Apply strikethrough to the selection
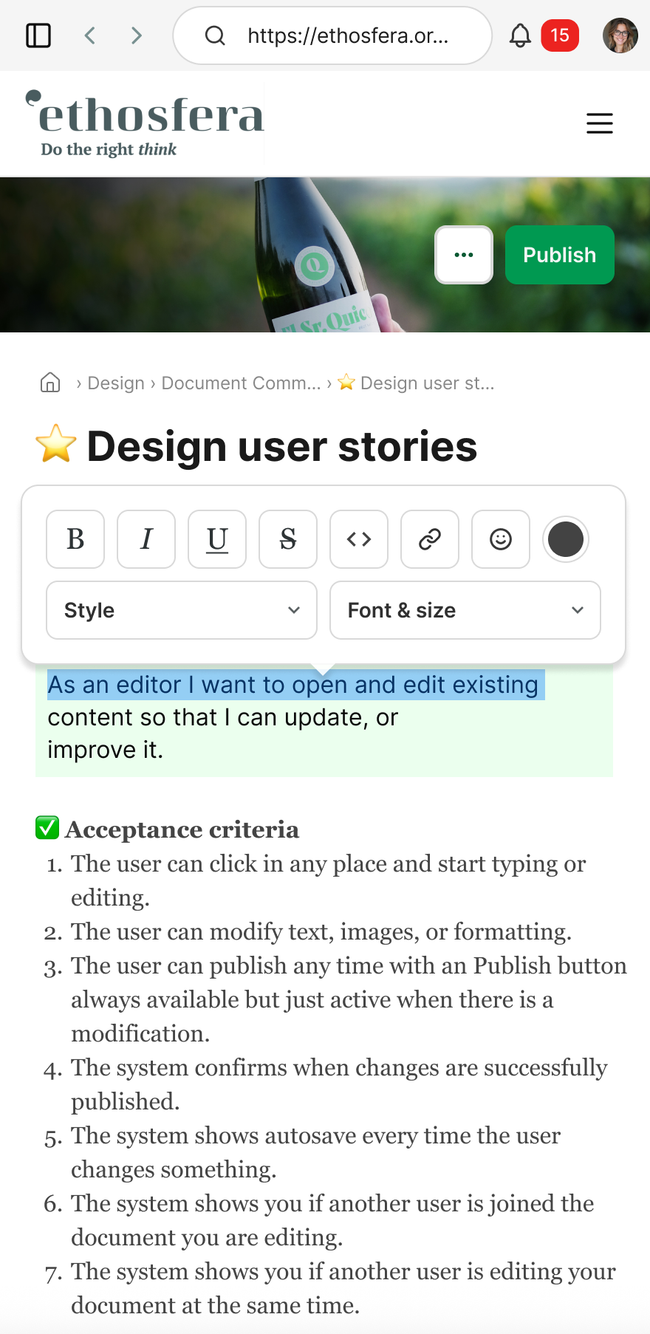 [288, 539]
